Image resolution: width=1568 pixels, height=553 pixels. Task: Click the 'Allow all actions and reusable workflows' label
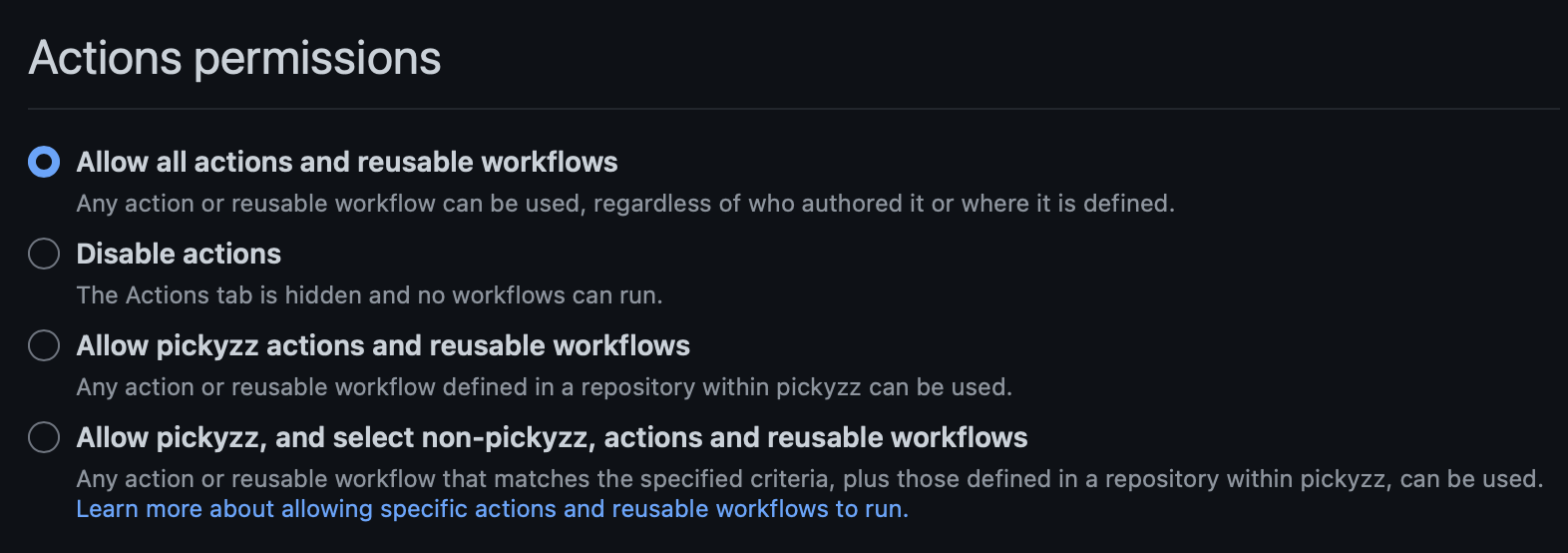coord(346,162)
